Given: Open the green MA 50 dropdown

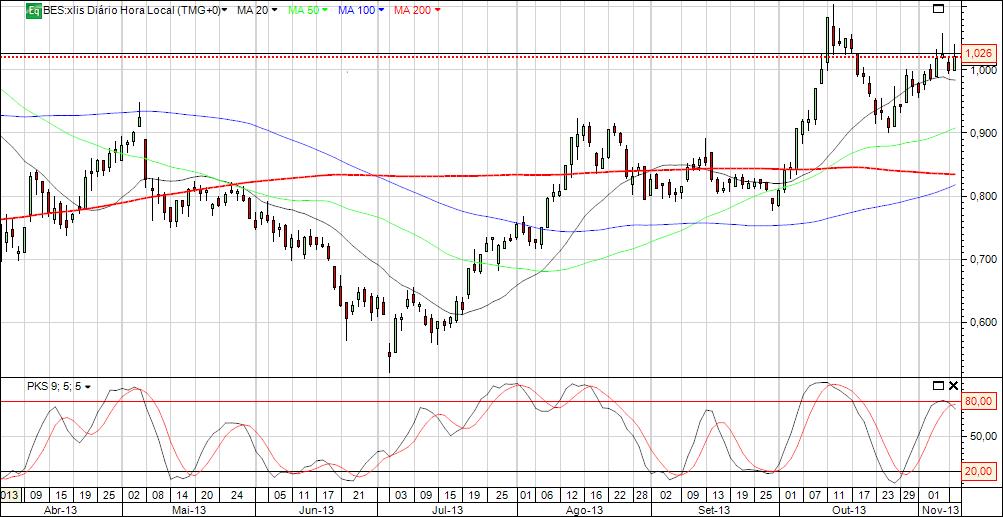Looking at the screenshot, I should coord(308,10).
